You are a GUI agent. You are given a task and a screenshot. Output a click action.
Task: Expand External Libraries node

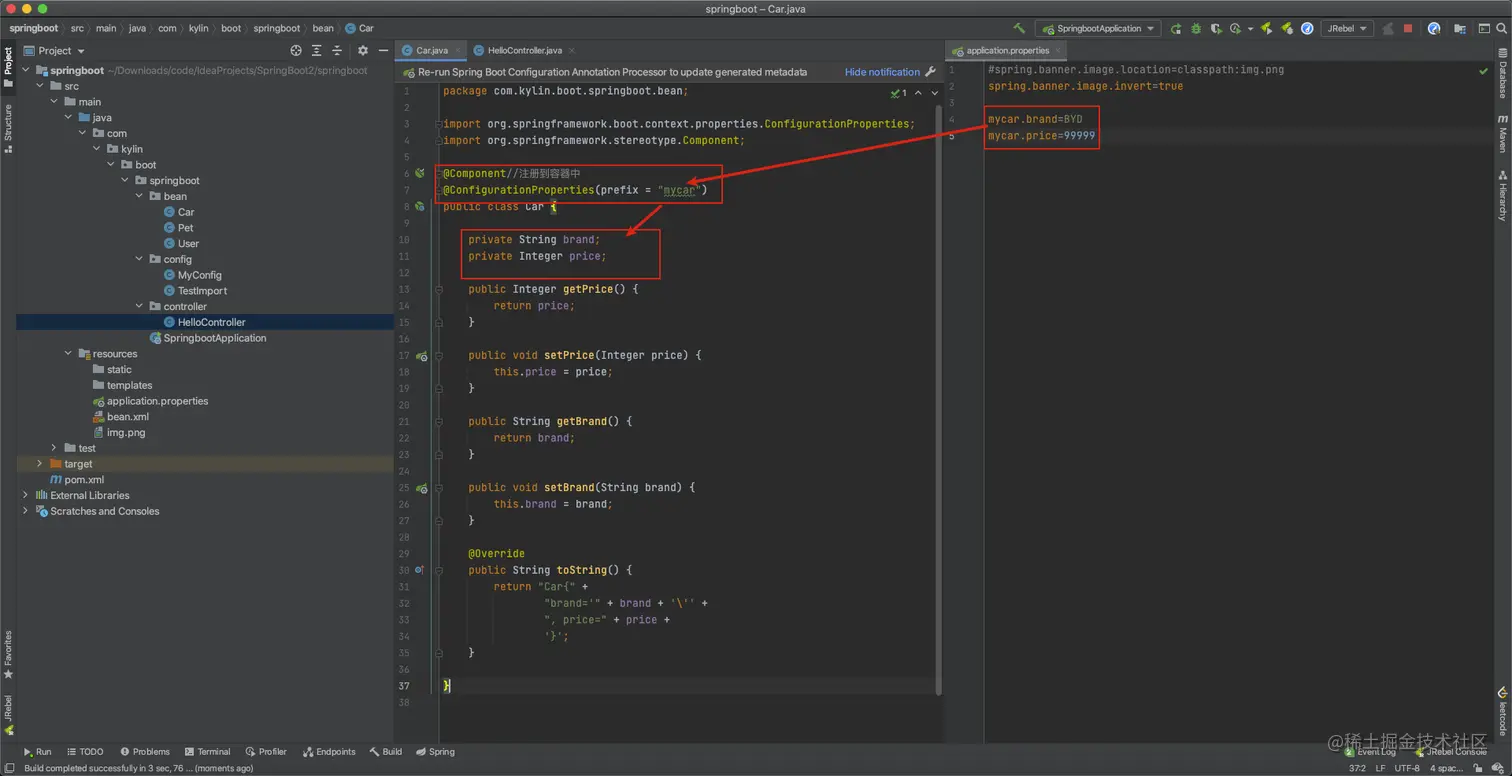pyautogui.click(x=26, y=495)
